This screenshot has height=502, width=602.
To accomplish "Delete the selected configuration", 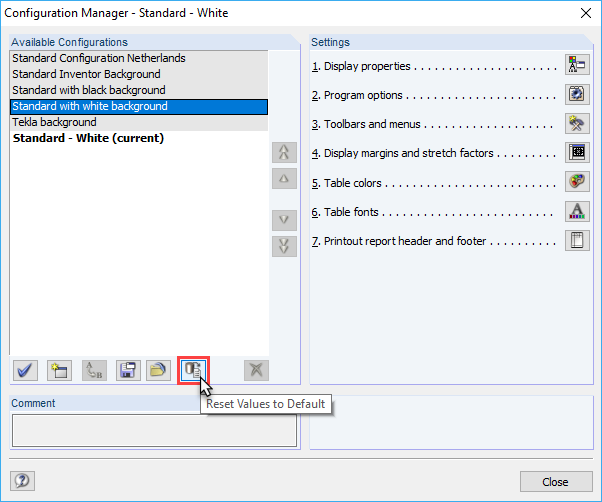I will pos(256,370).
